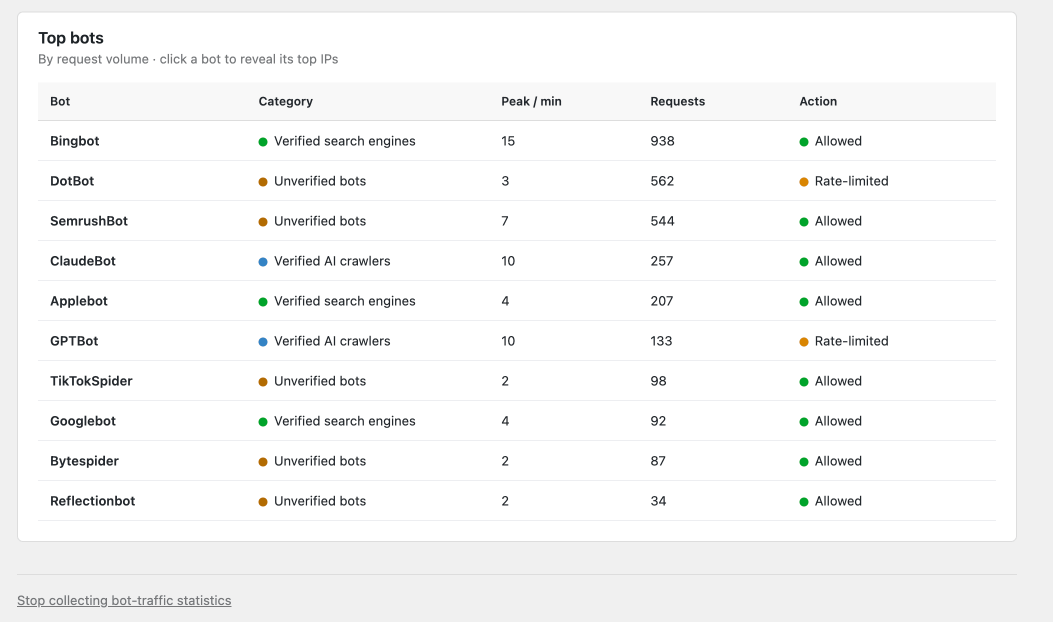Image resolution: width=1053 pixels, height=622 pixels.
Task: Click Googlebot's Verified search engines category
Action: [337, 421]
